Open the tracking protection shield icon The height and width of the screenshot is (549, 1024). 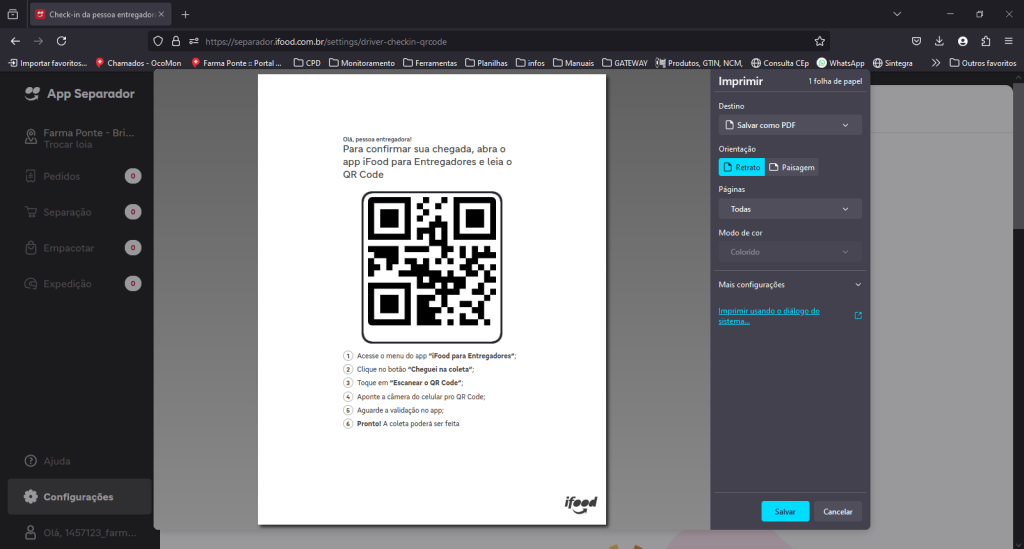[158, 41]
